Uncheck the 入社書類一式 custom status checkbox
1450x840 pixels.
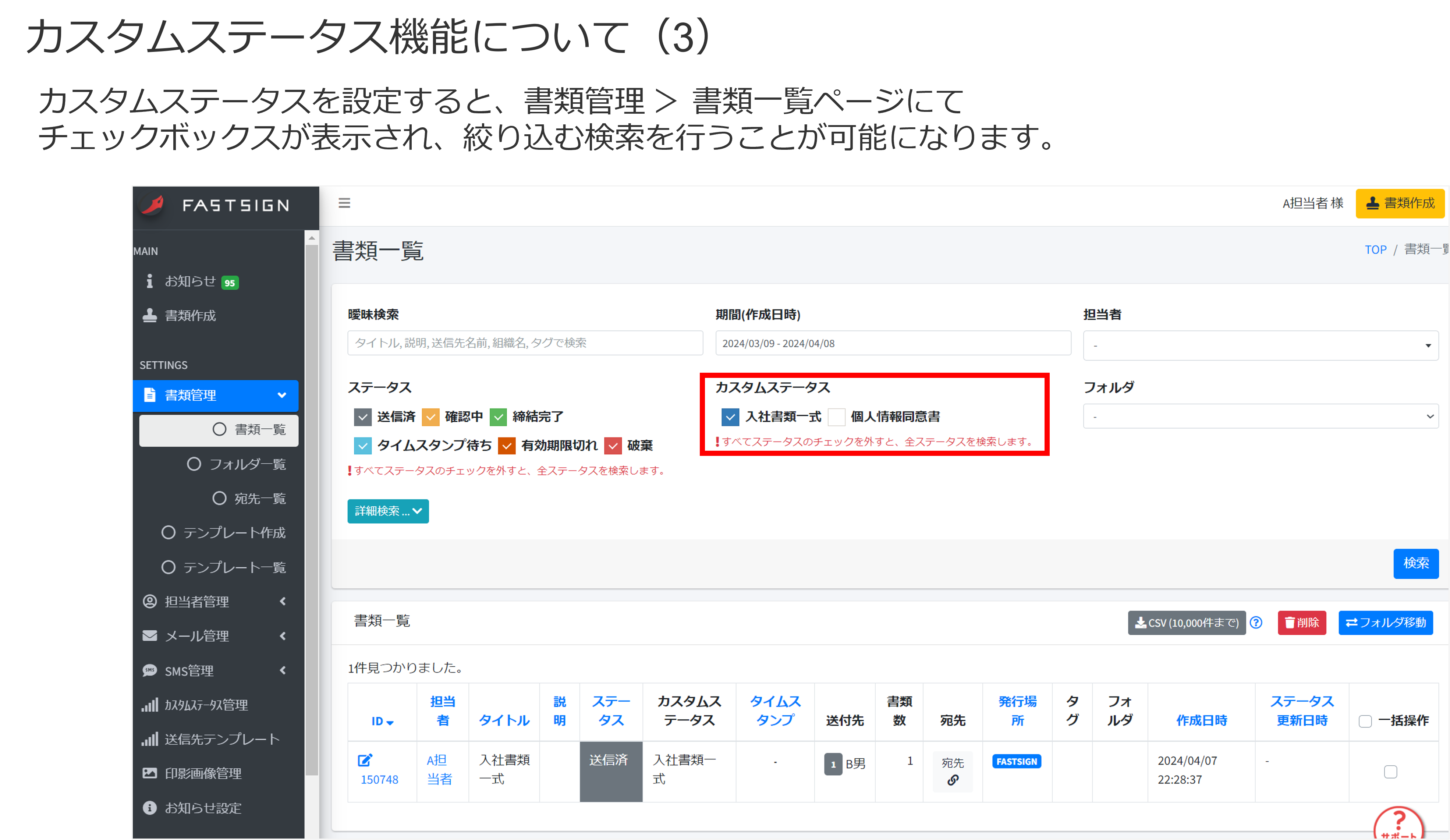730,417
